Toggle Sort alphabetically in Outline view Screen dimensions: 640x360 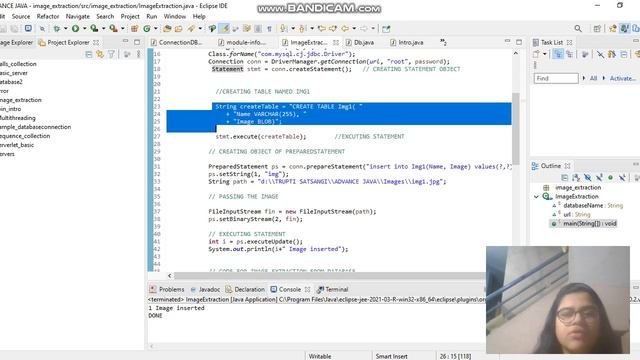click(x=576, y=178)
